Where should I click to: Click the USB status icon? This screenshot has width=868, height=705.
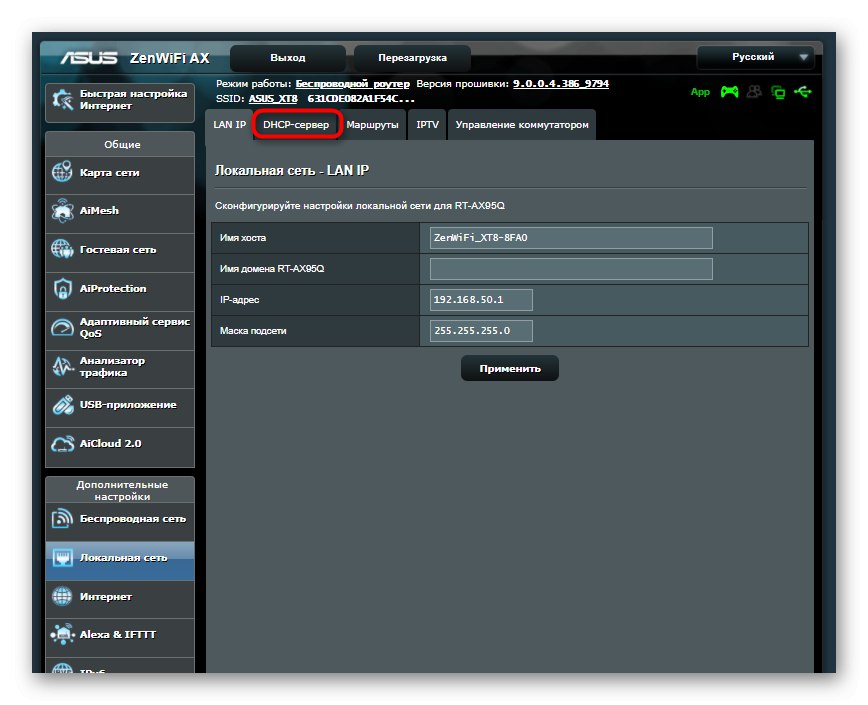[x=802, y=92]
